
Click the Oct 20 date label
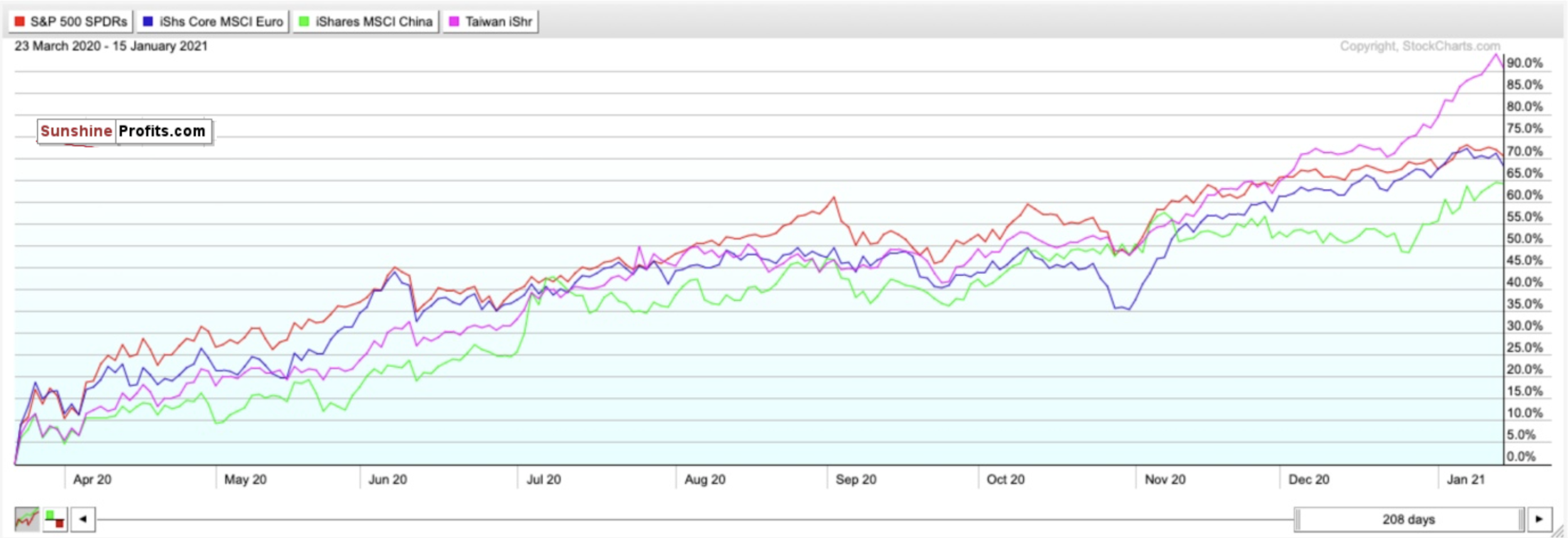1005,479
